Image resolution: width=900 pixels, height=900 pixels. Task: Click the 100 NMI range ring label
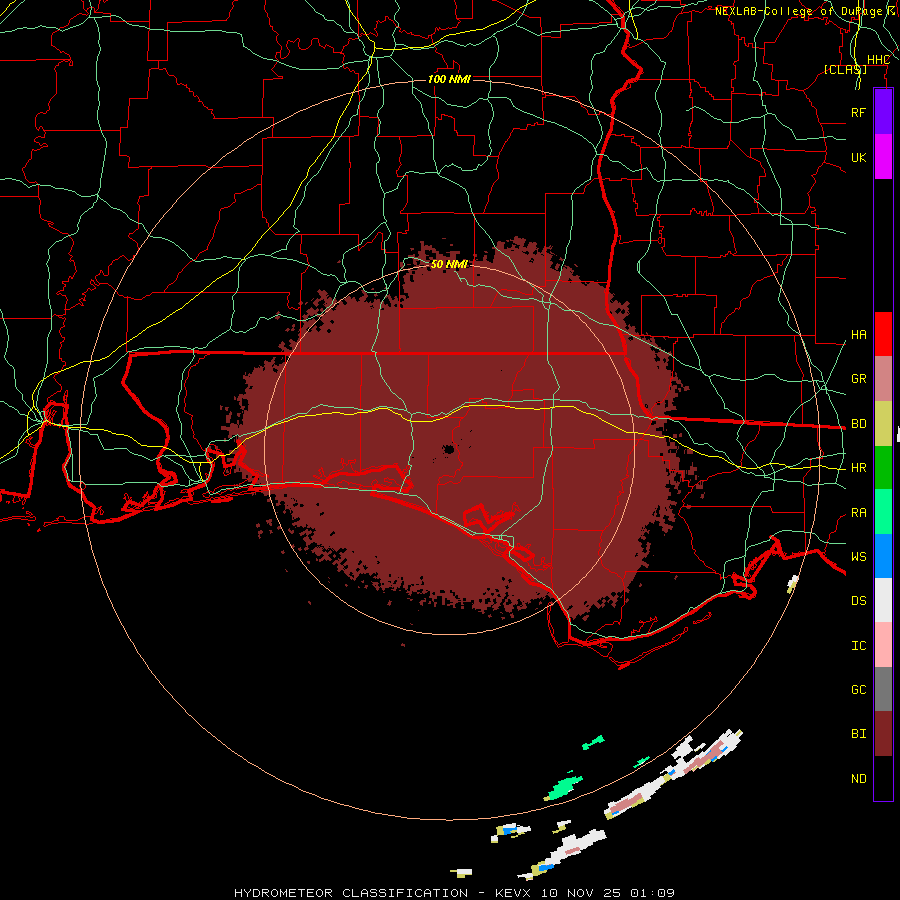click(449, 79)
